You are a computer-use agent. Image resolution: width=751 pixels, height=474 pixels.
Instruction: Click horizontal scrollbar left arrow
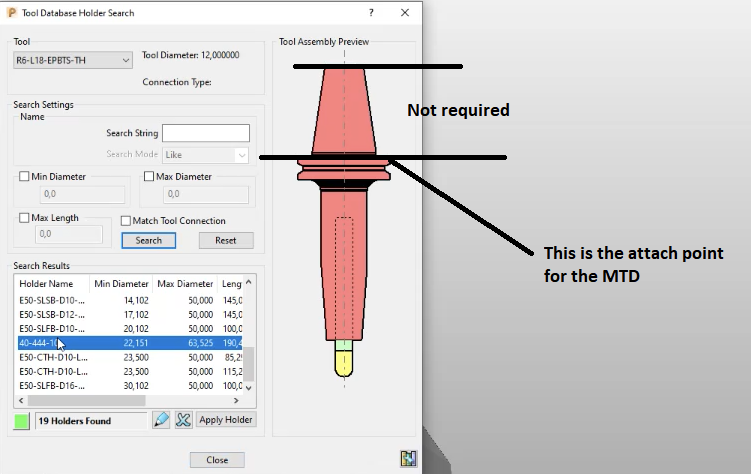point(21,400)
